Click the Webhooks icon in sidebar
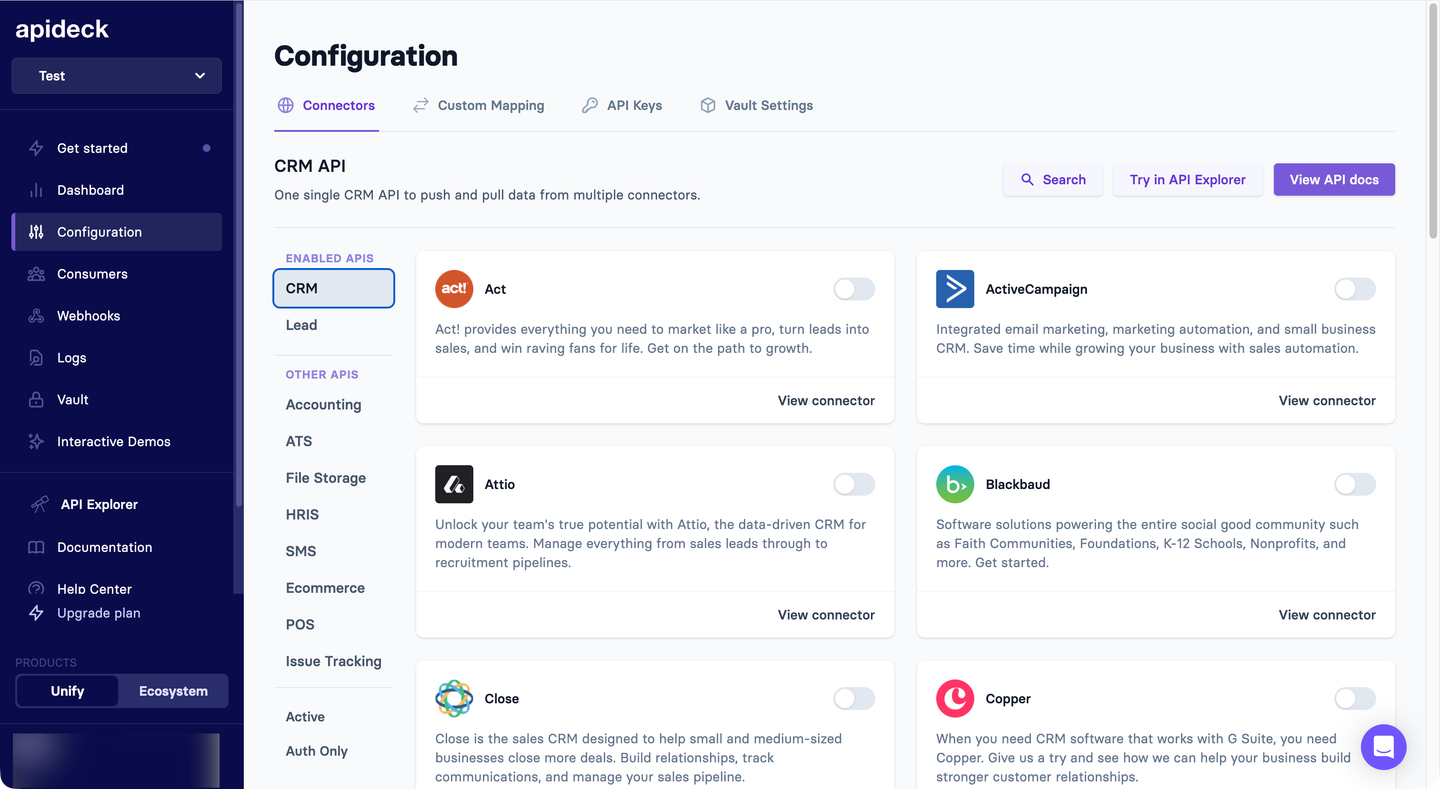1440x789 pixels. click(36, 316)
